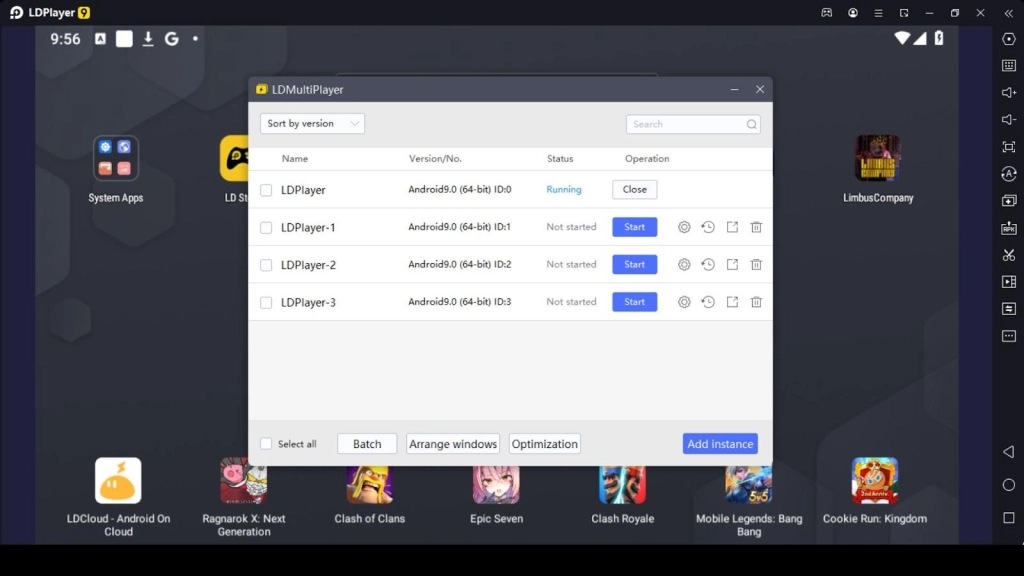The height and width of the screenshot is (576, 1024).
Task: Expand the Sort by version dropdown
Action: 312,124
